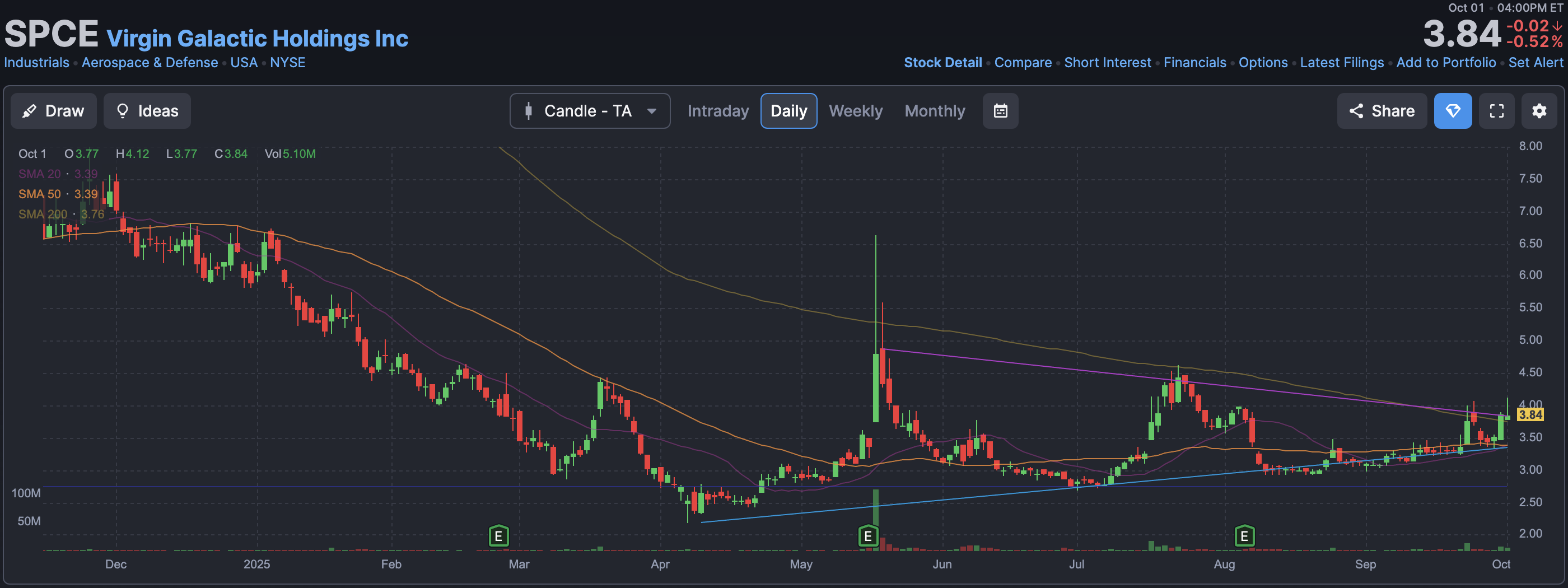Open the Aerospace & Defense industry link
The height and width of the screenshot is (588, 1568).
[x=150, y=63]
